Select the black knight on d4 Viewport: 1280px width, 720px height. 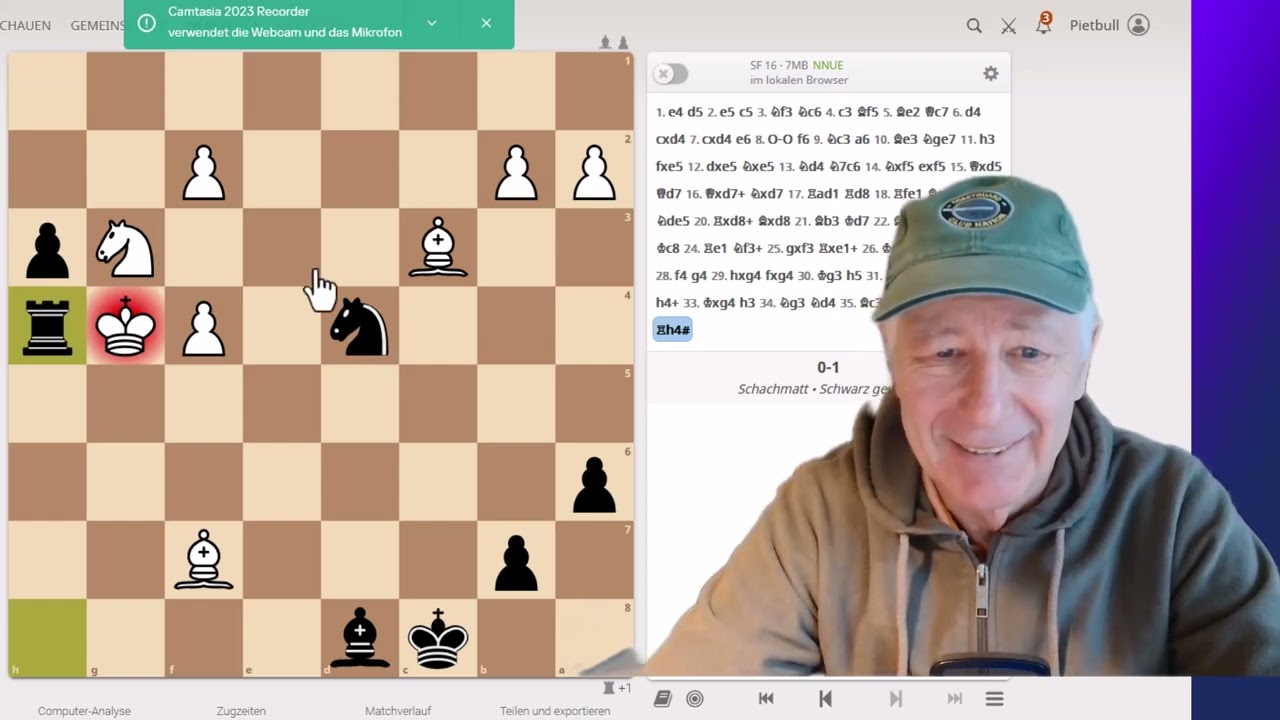tap(359, 326)
